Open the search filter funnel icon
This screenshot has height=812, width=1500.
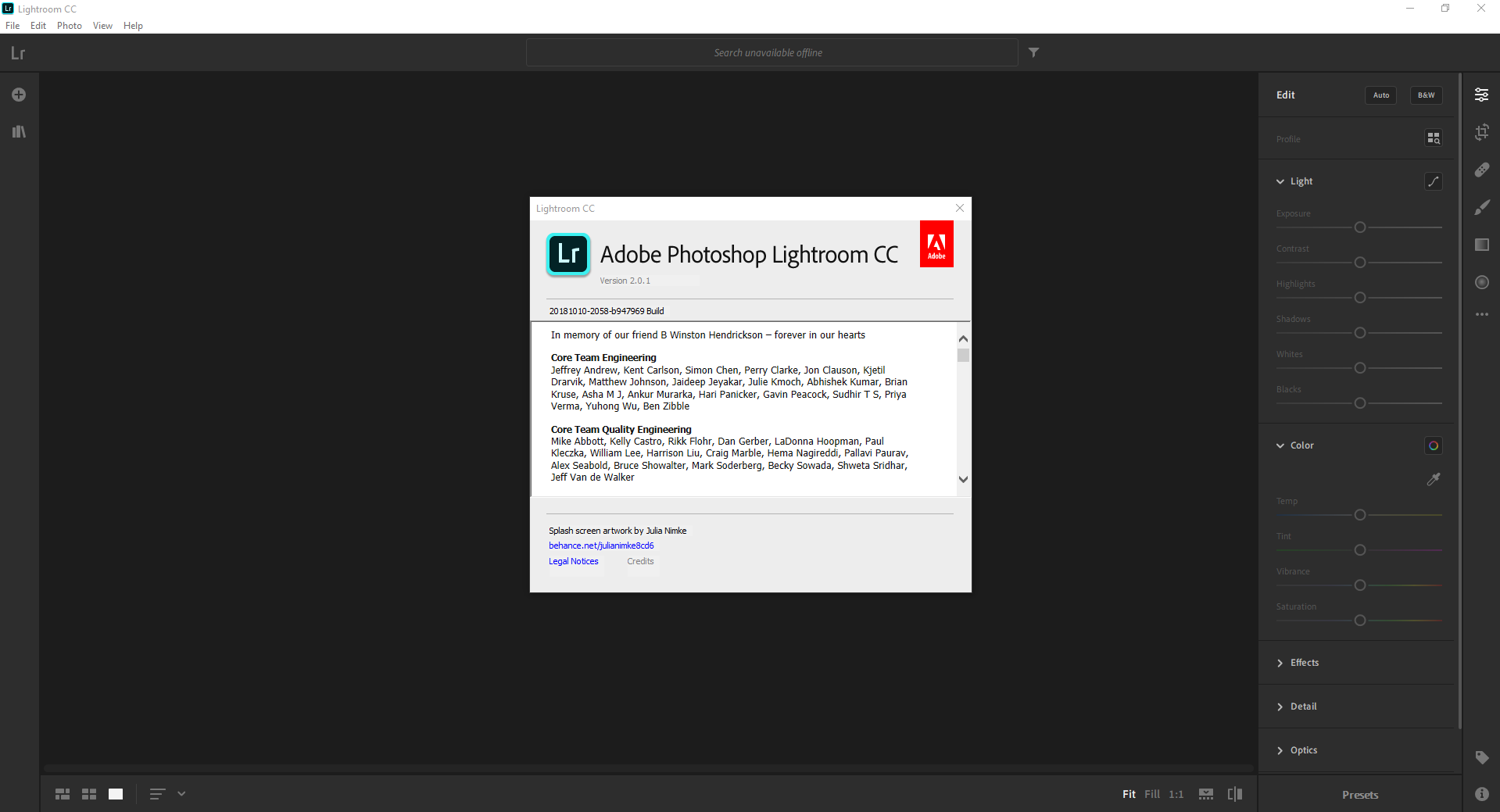tap(1033, 52)
